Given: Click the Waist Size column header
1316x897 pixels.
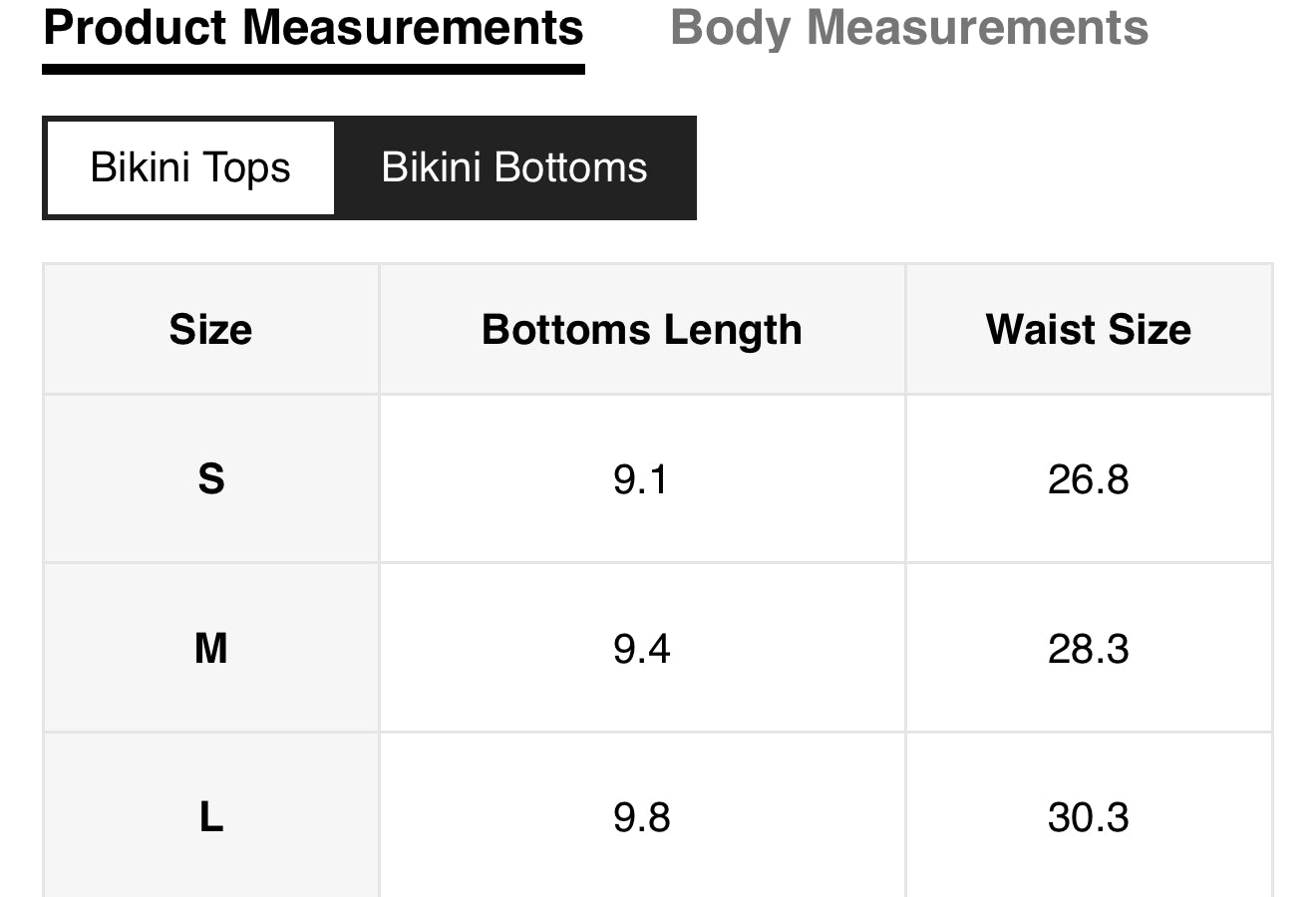Looking at the screenshot, I should pos(1088,330).
